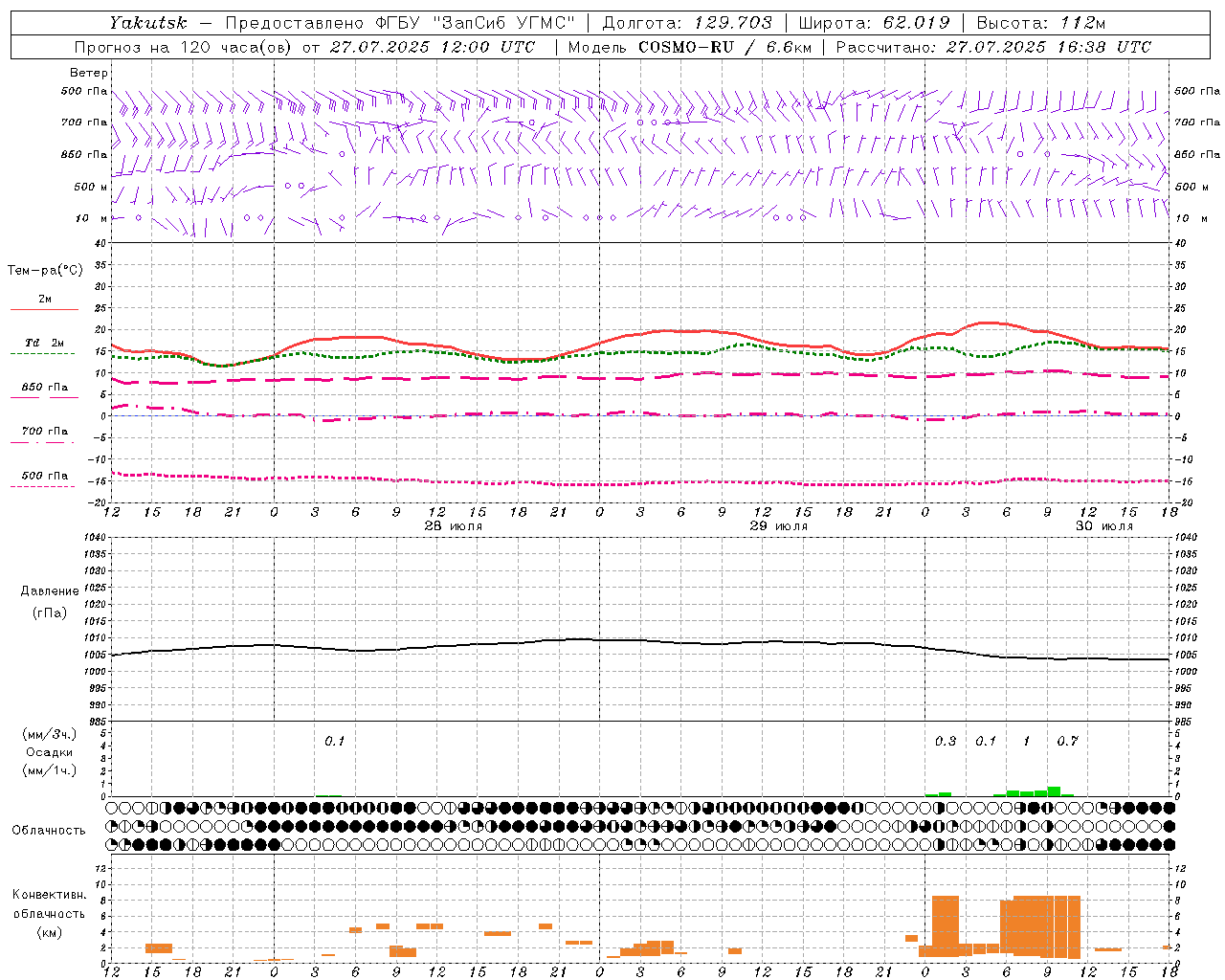Click the "Рассчитано: 27.07.2025 16:38 UTC" timestamp

click(x=993, y=47)
